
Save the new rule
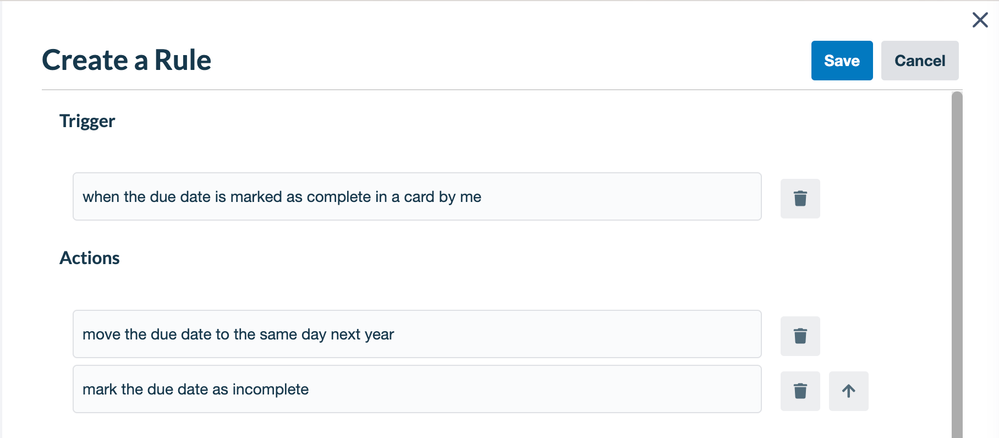pos(842,61)
